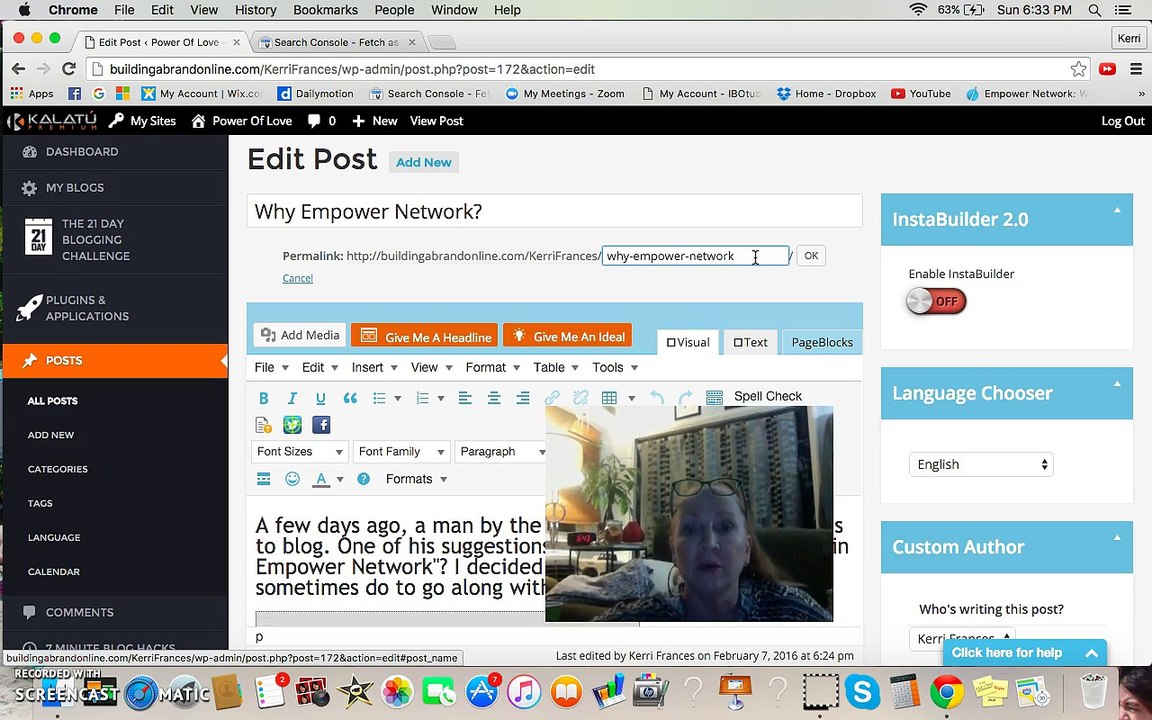The image size is (1152, 720).
Task: Switch to Search Console browser tab
Action: coord(336,42)
